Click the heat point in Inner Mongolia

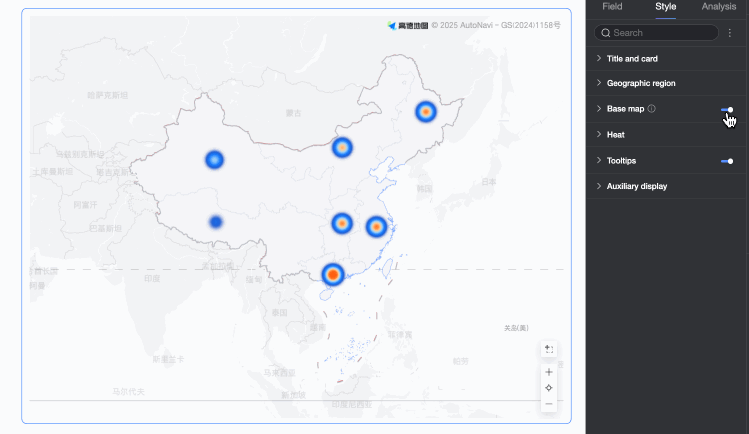pyautogui.click(x=342, y=148)
